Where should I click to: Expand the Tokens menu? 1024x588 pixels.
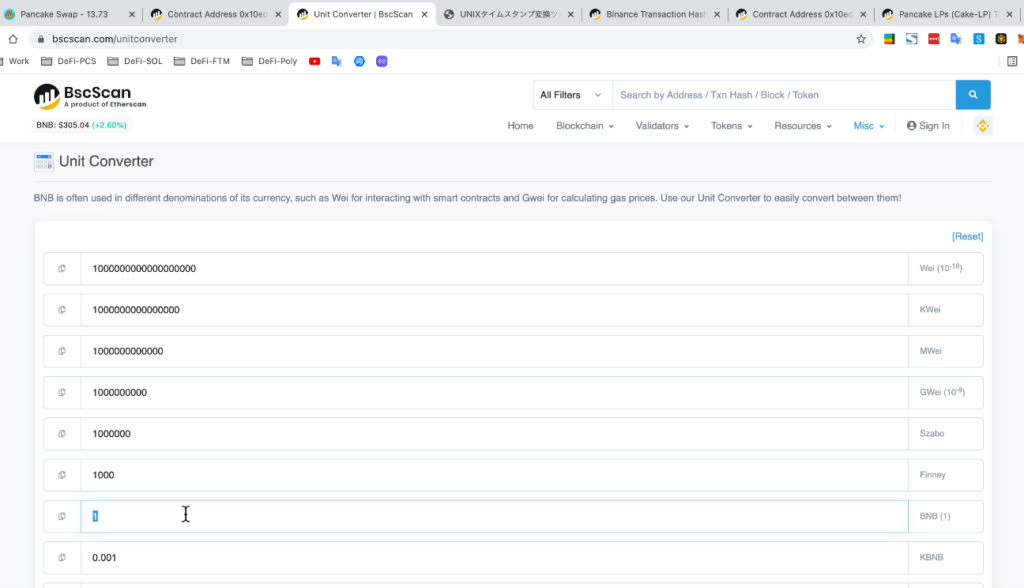731,125
